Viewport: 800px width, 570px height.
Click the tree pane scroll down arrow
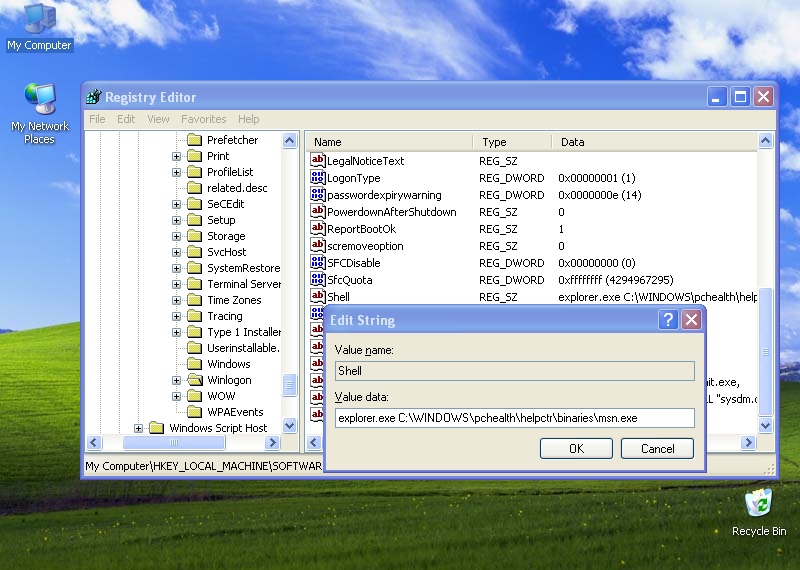289,425
